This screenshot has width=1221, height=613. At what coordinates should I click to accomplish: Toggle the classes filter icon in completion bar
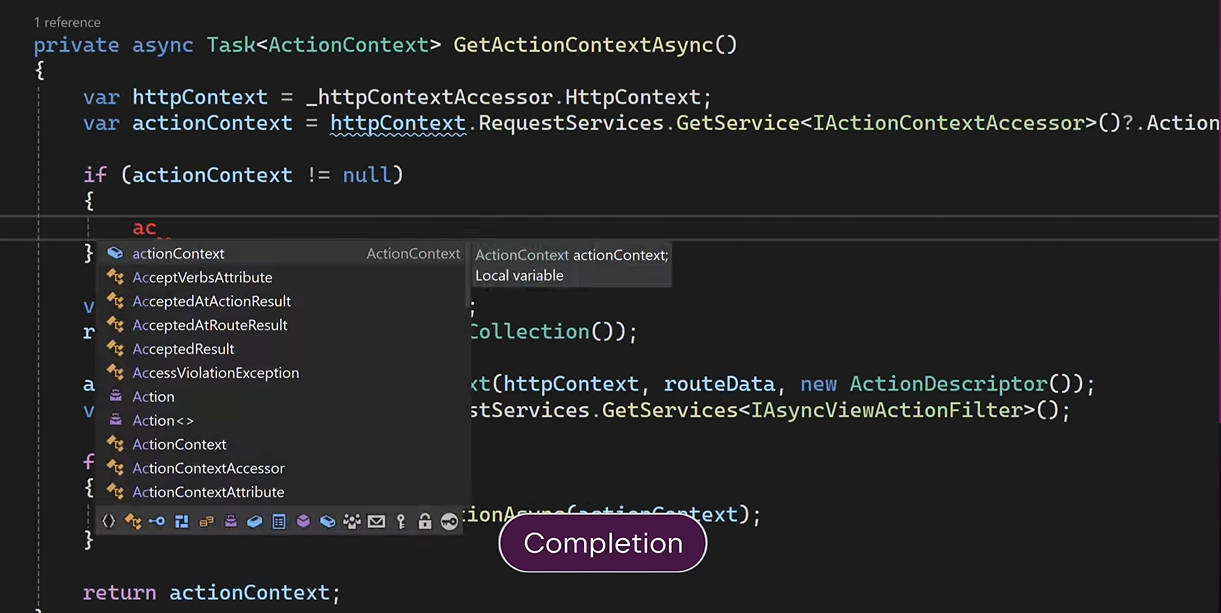(x=133, y=521)
